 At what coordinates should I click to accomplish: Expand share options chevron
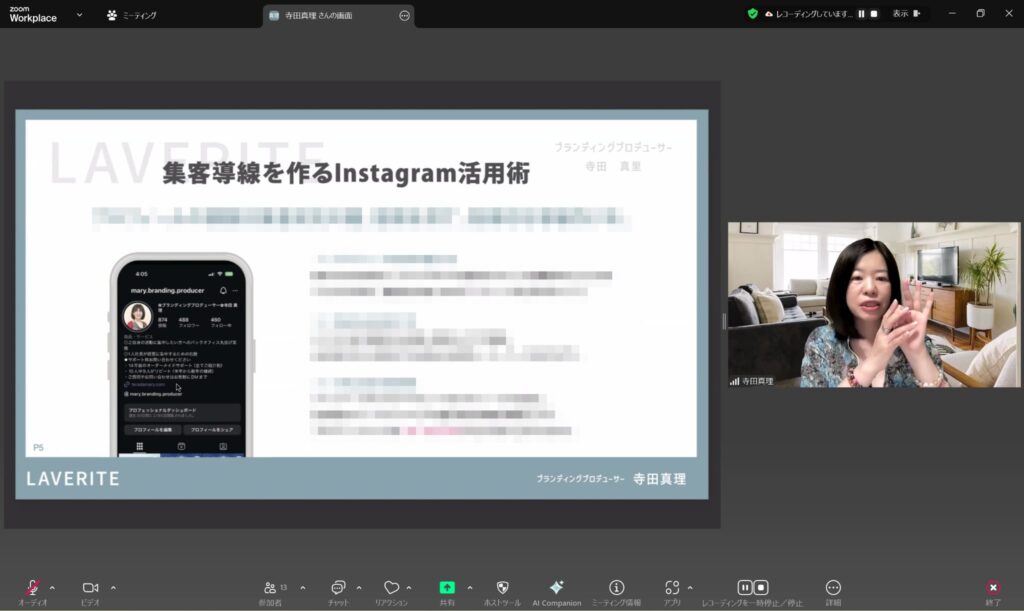pyautogui.click(x=470, y=588)
